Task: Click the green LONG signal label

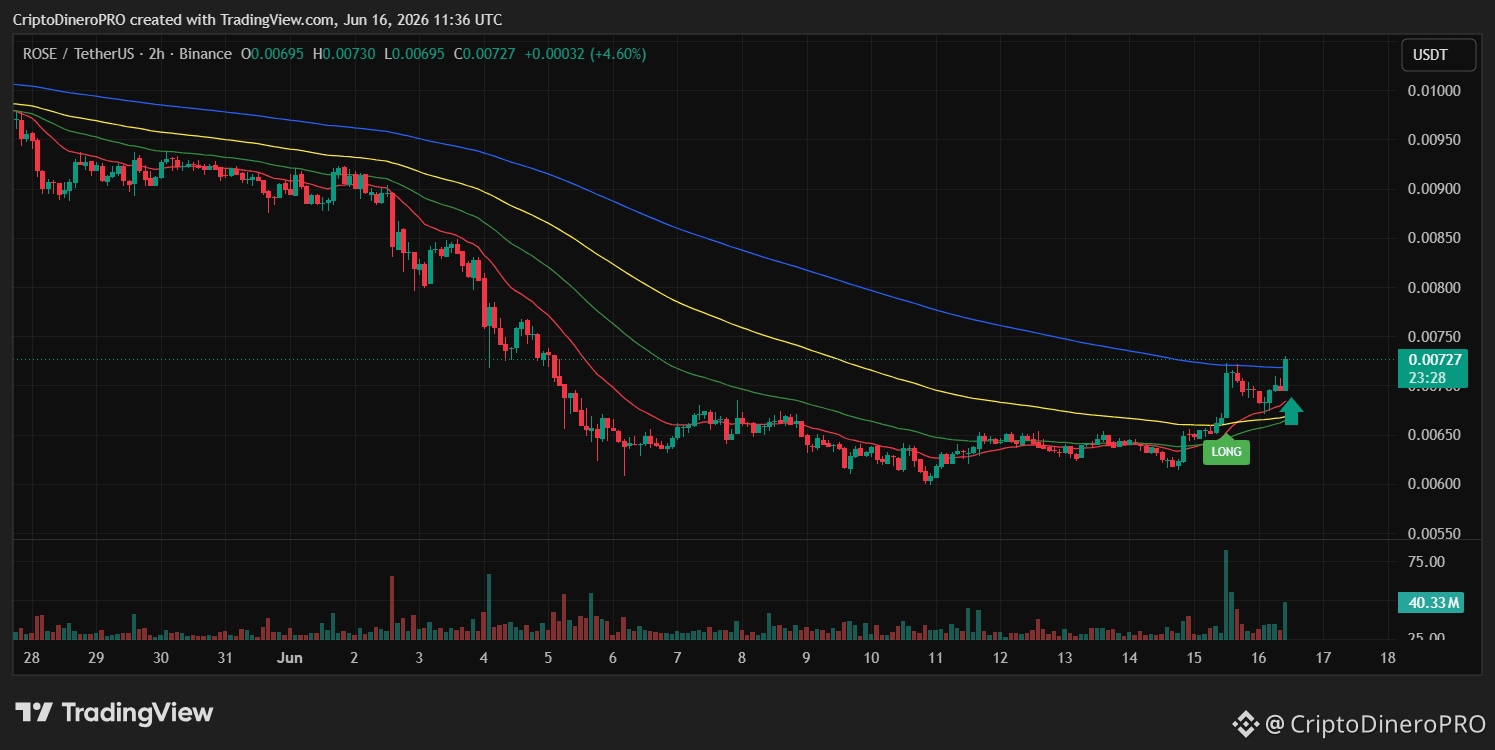Action: (1226, 451)
